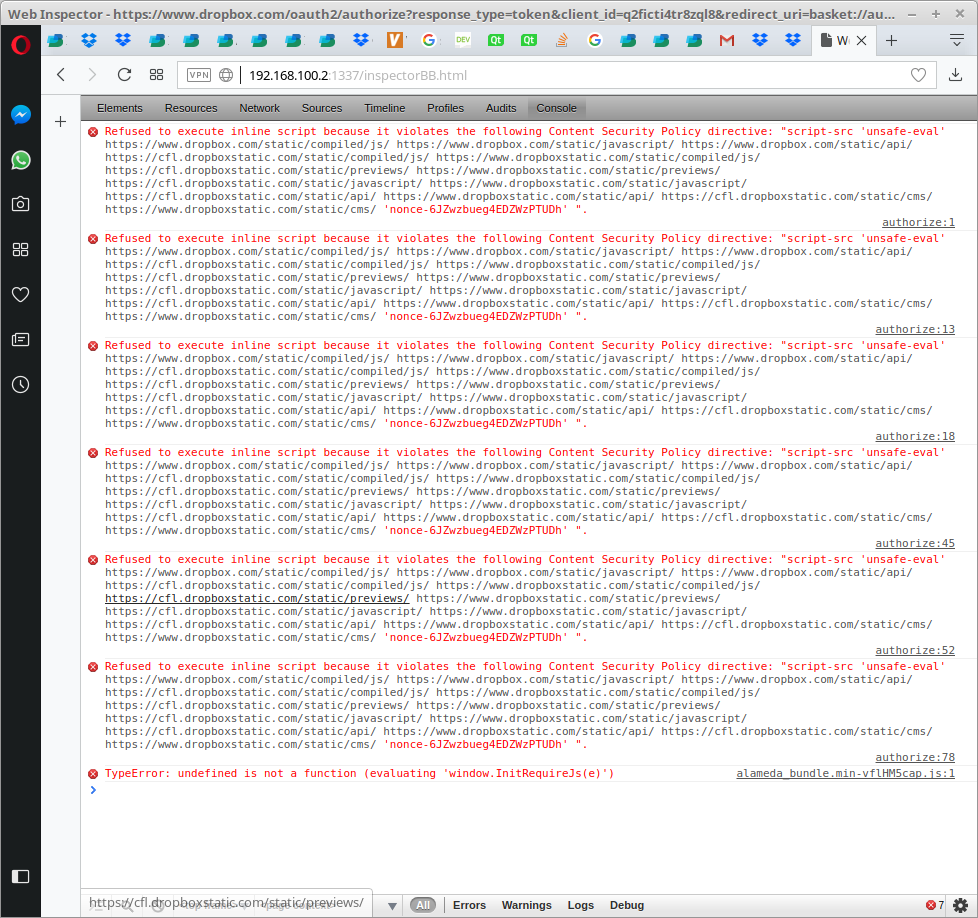
Task: Switch to the Network inspector tab
Action: click(x=259, y=108)
